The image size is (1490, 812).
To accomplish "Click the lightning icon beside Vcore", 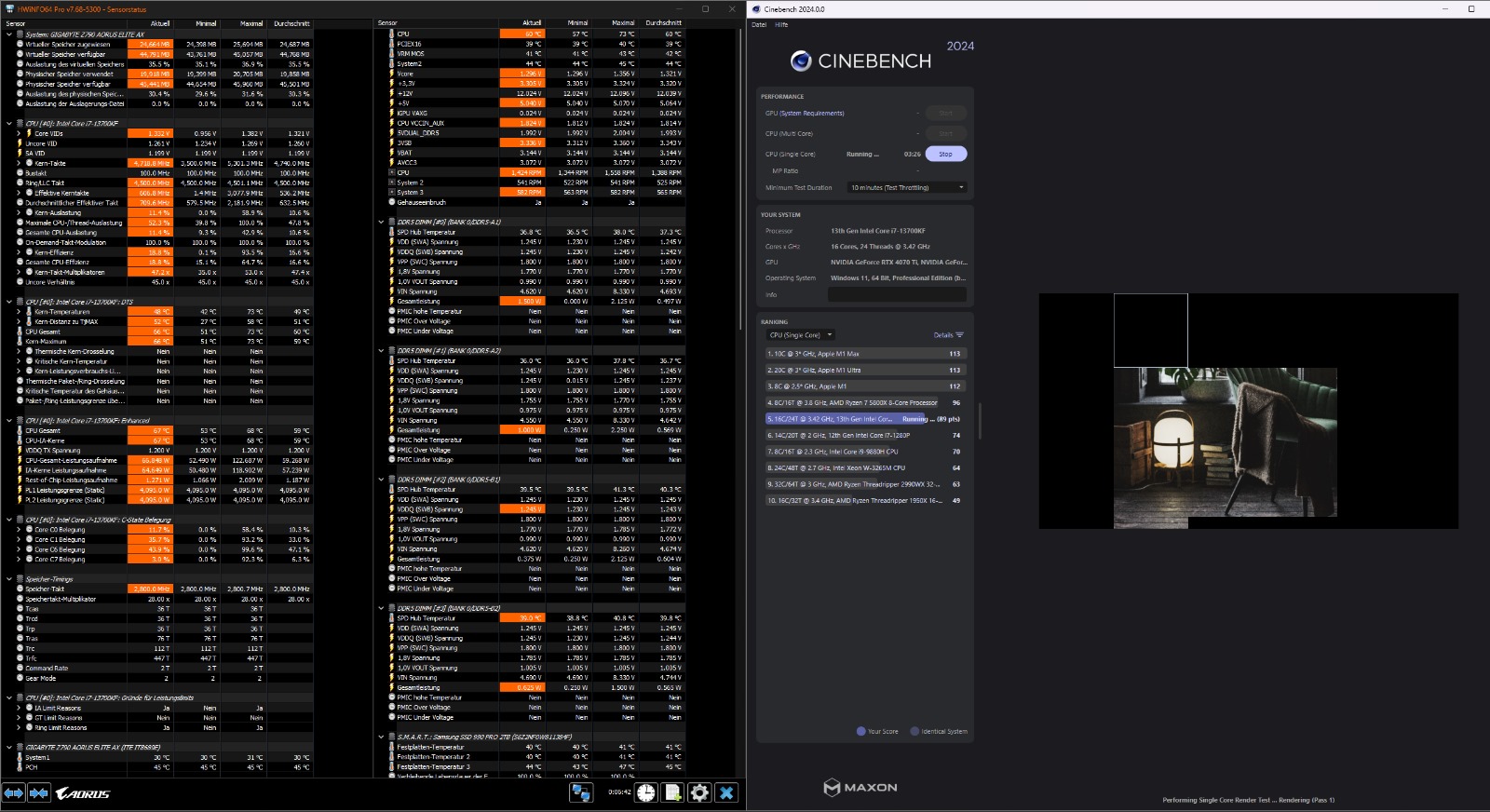I will (x=391, y=74).
